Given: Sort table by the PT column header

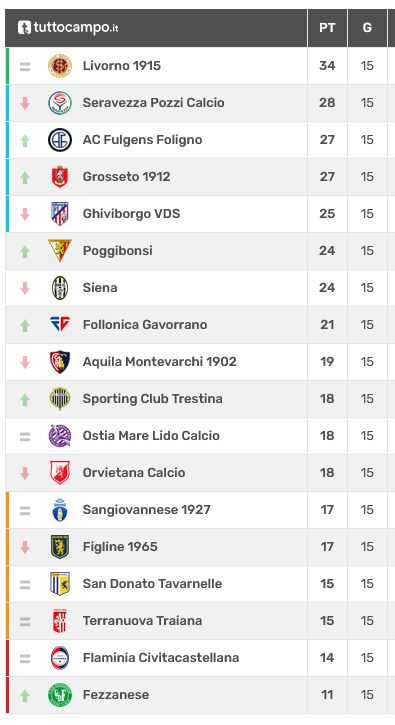Looking at the screenshot, I should 327,28.
